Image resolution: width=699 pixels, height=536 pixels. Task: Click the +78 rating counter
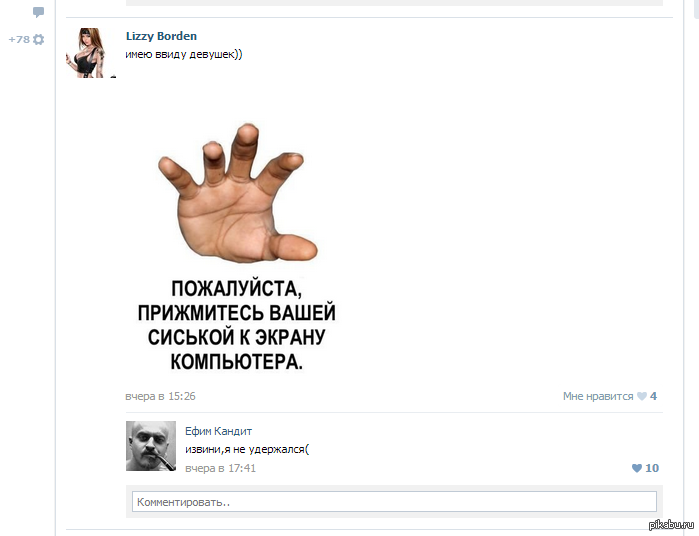[19, 40]
